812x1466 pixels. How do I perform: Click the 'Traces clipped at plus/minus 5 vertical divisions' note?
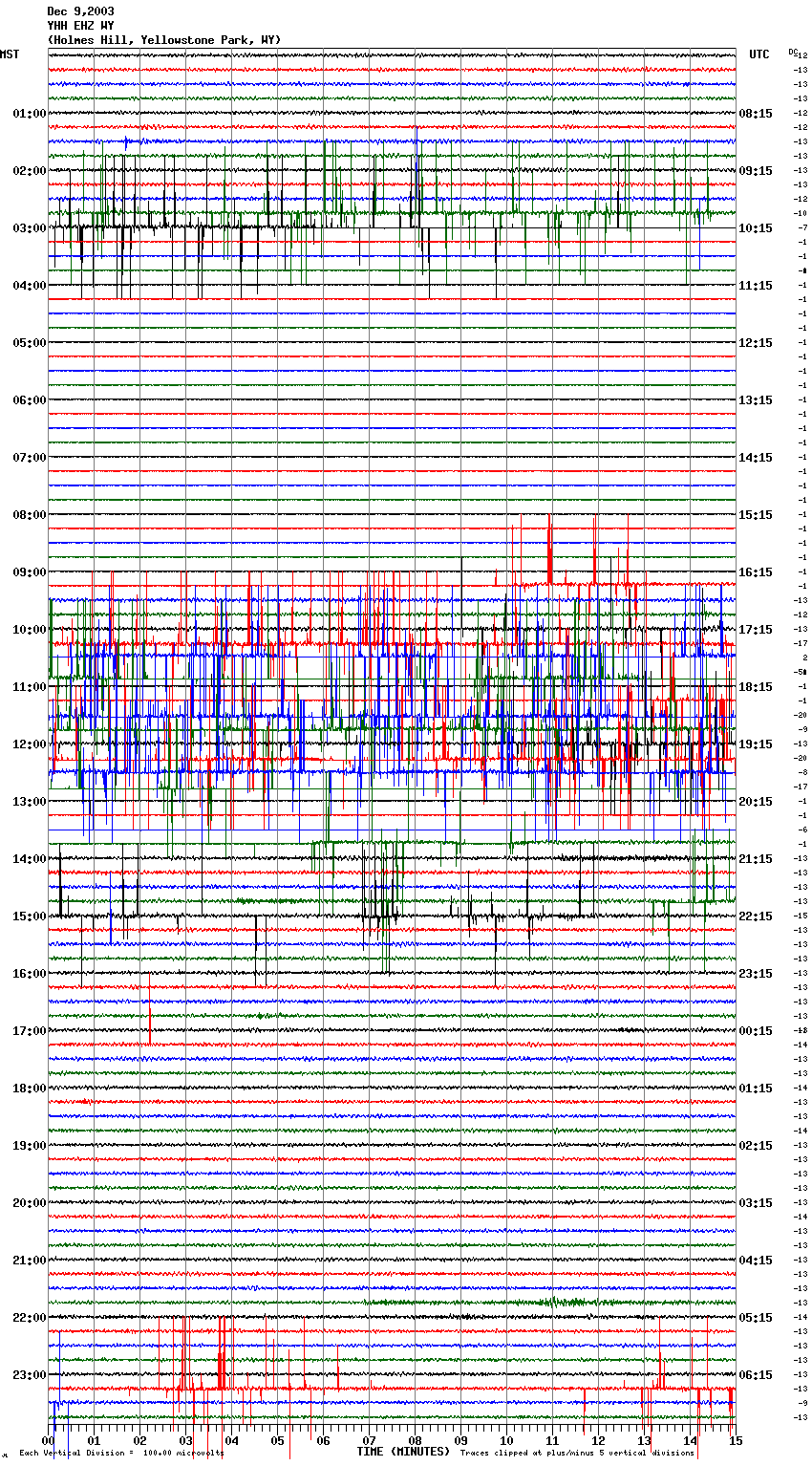pos(577,1454)
